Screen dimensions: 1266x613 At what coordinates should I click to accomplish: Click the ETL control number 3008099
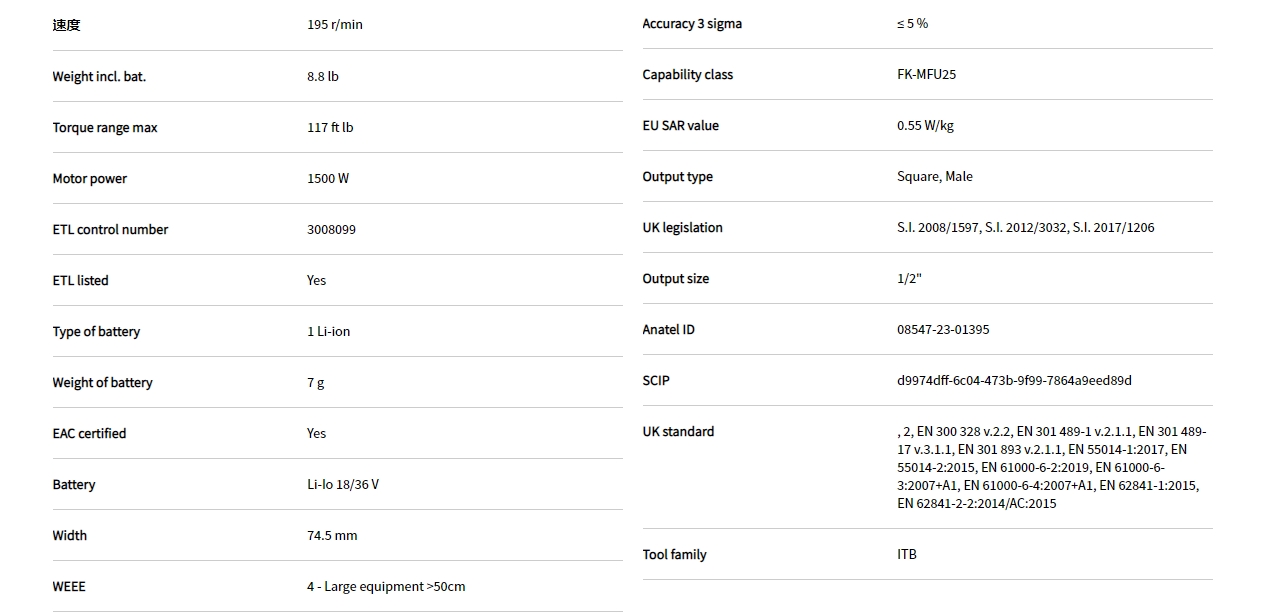pyautogui.click(x=331, y=230)
